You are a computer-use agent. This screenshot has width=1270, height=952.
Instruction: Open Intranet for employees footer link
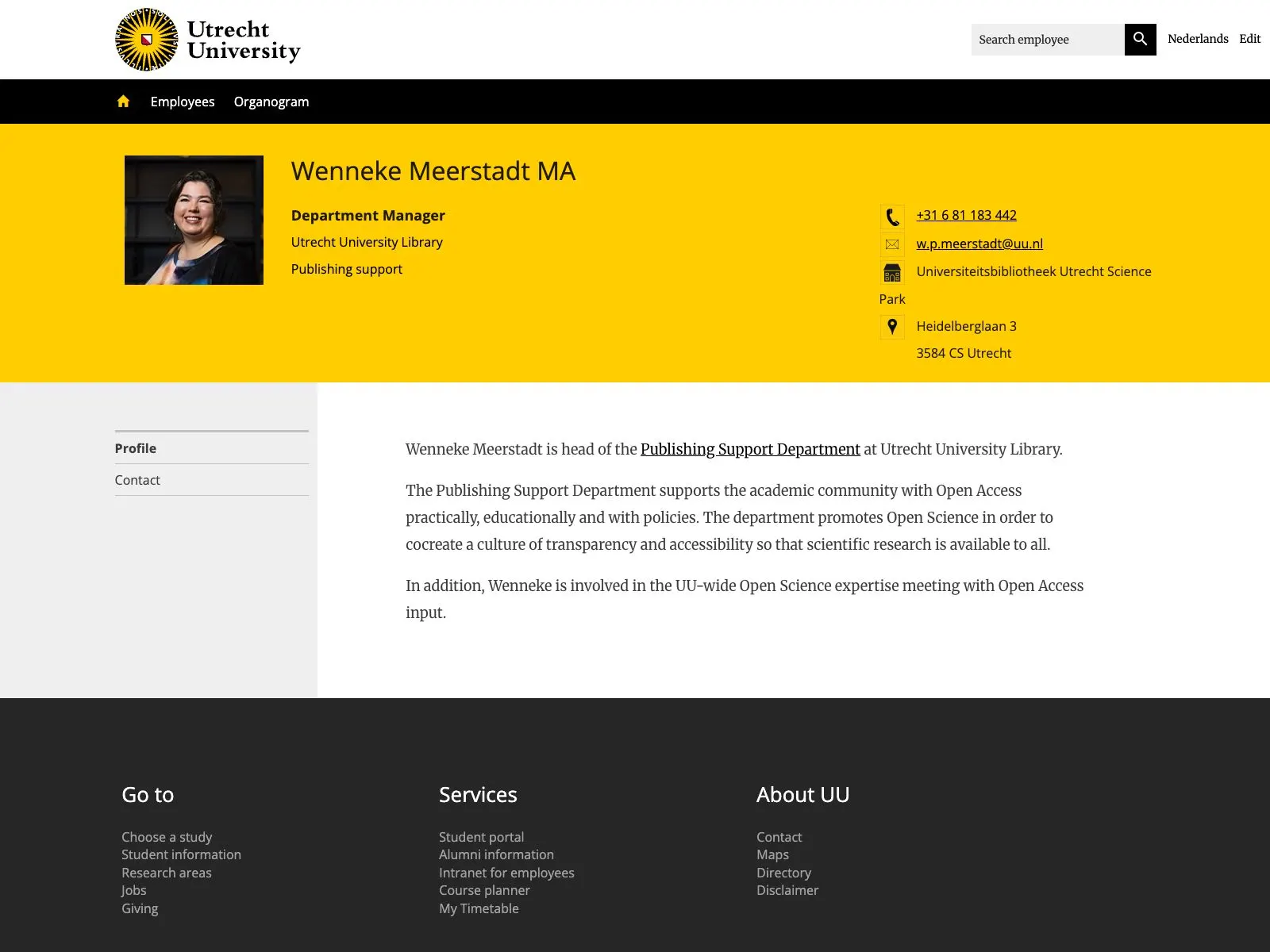(506, 873)
